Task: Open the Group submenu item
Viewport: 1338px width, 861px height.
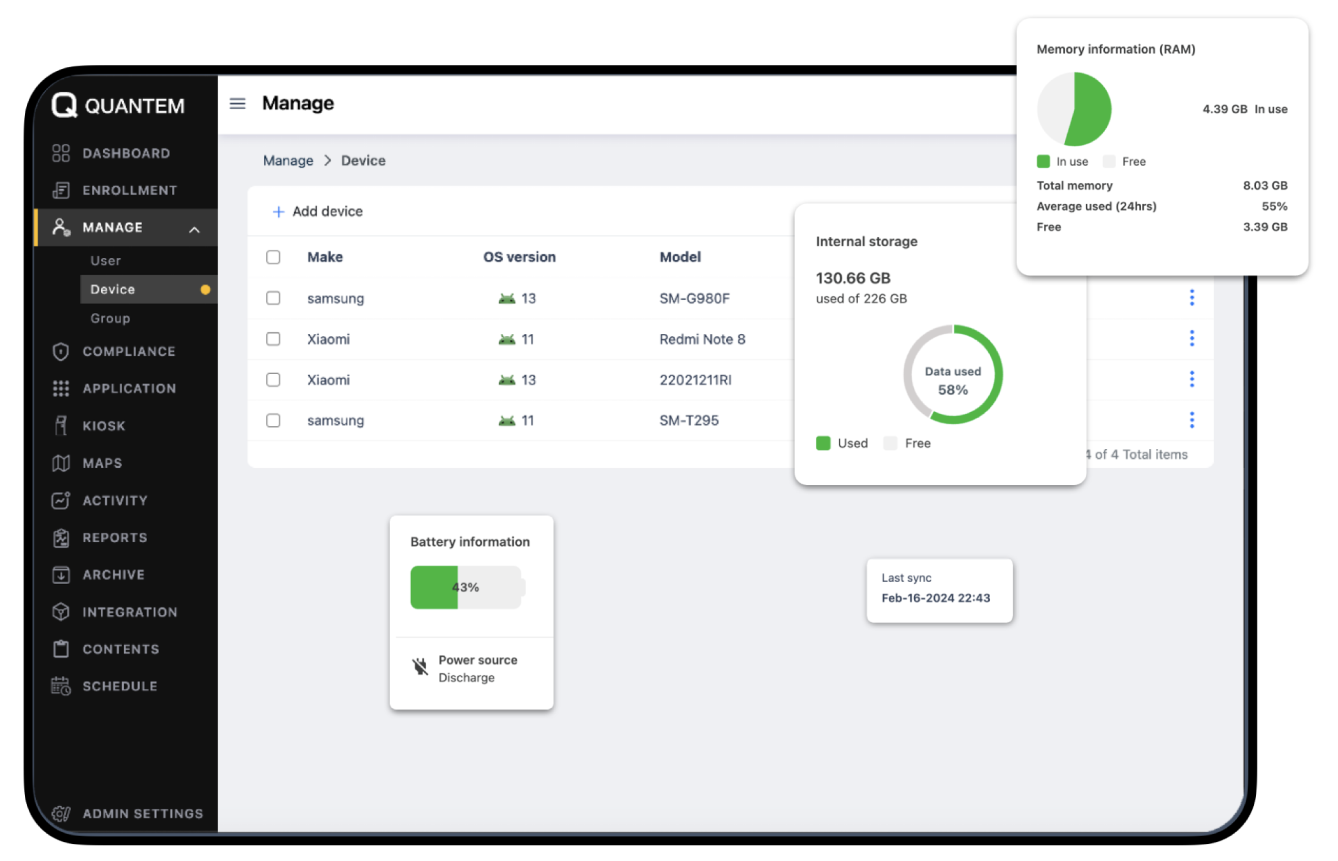Action: [x=110, y=318]
